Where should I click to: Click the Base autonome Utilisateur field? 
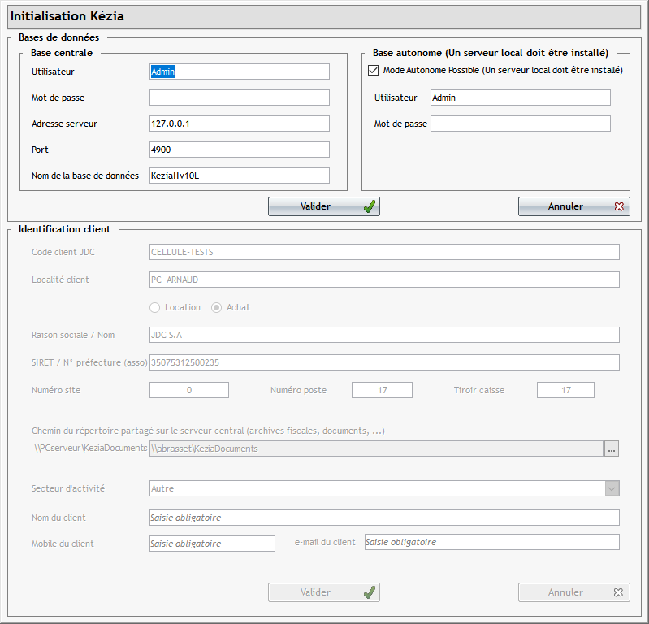[519, 98]
